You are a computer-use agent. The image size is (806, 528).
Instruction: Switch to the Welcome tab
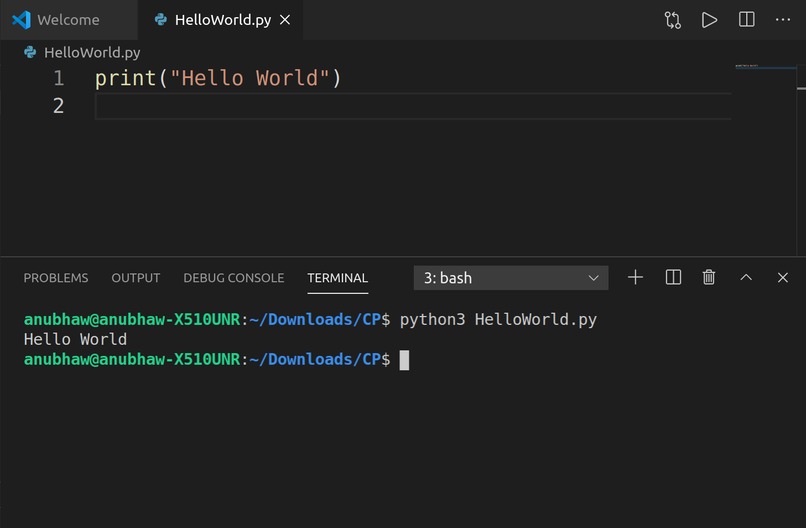68,20
